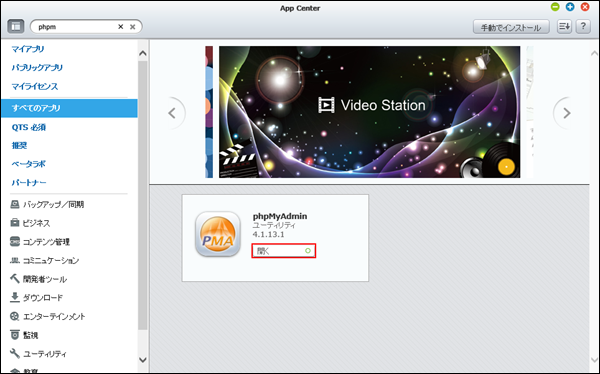The height and width of the screenshot is (374, 600).
Task: Select 推奨 category
Action: [19, 146]
